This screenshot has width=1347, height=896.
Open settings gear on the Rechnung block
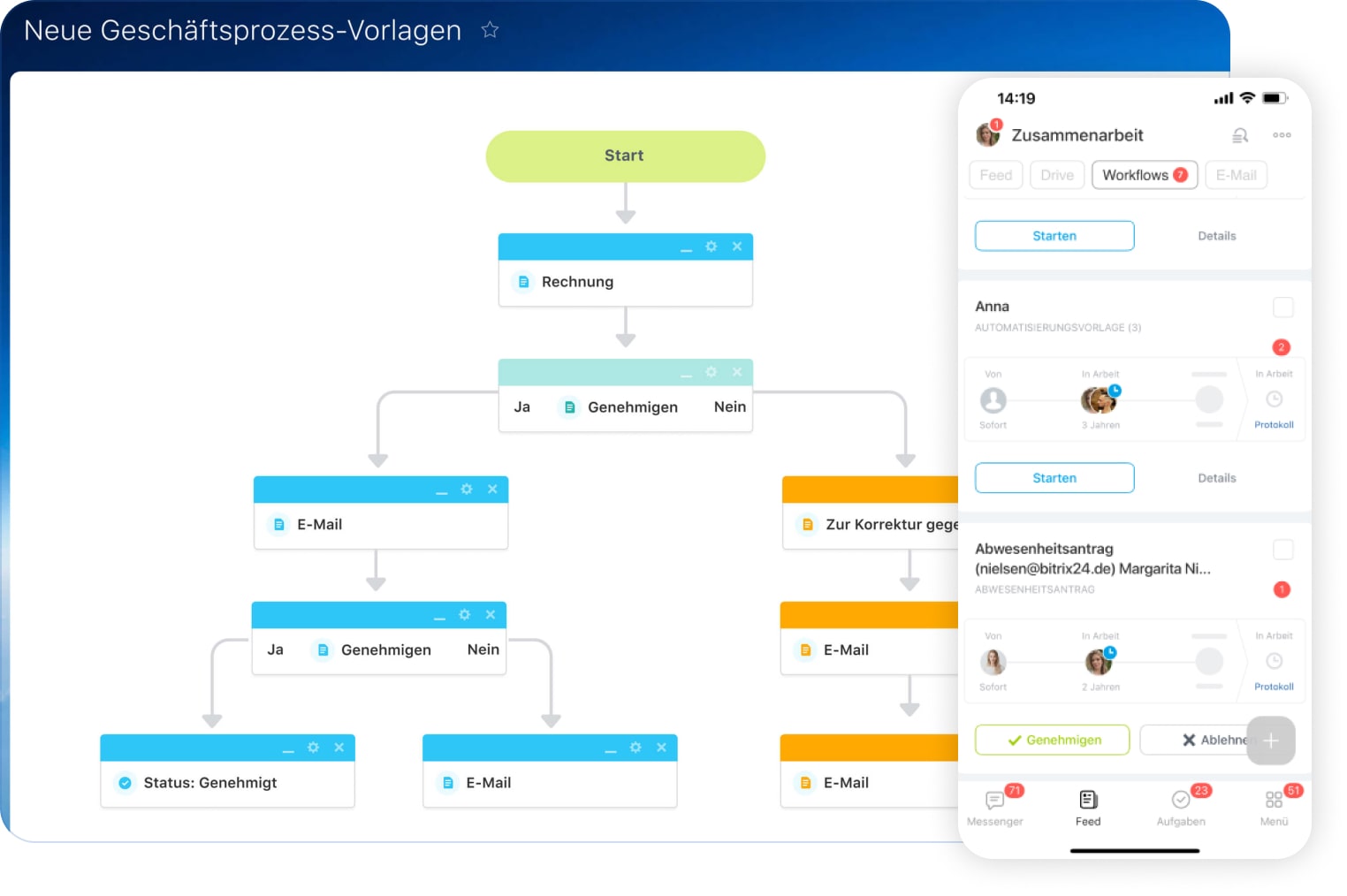pyautogui.click(x=711, y=247)
